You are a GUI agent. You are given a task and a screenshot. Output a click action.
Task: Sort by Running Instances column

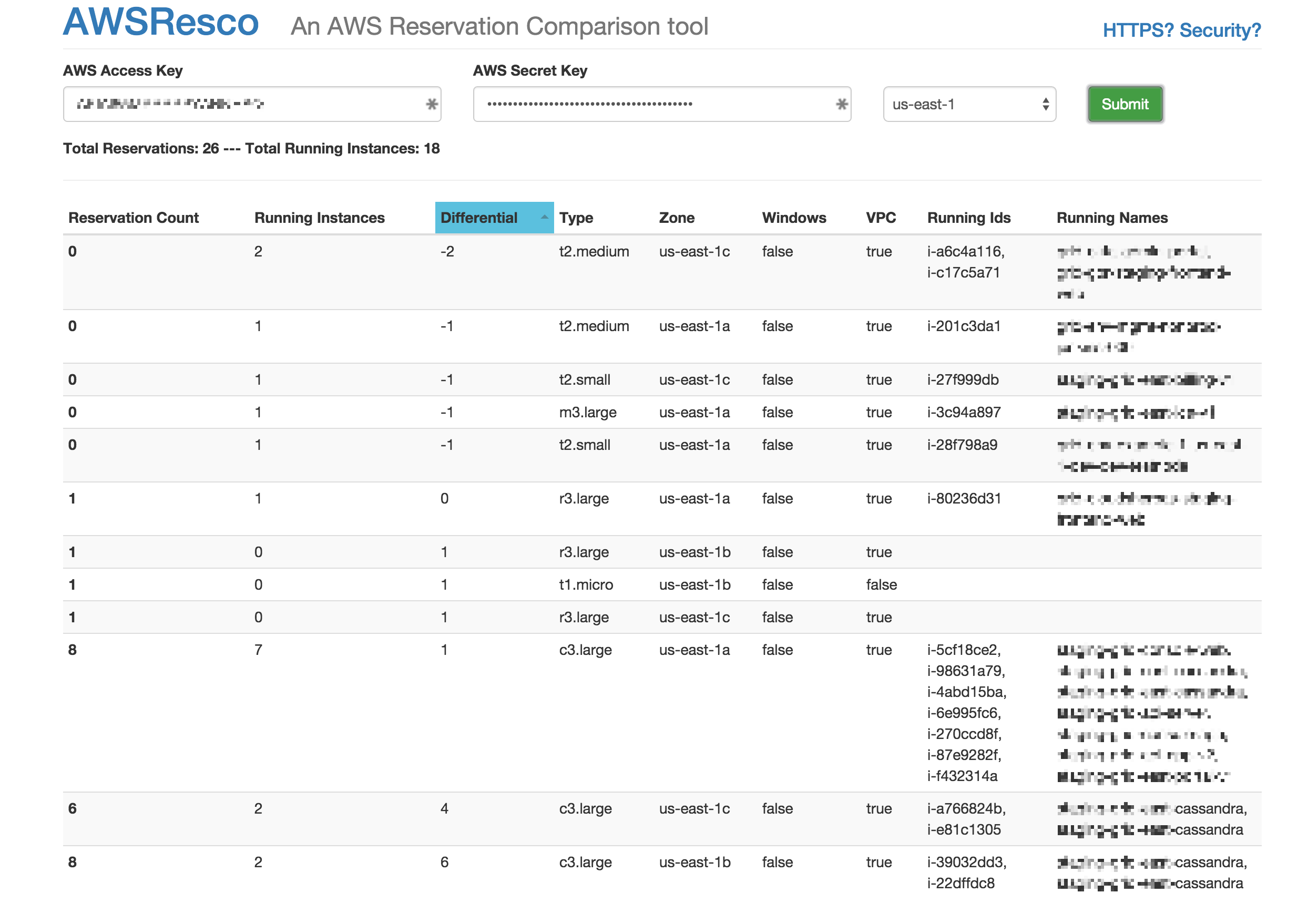coord(319,218)
